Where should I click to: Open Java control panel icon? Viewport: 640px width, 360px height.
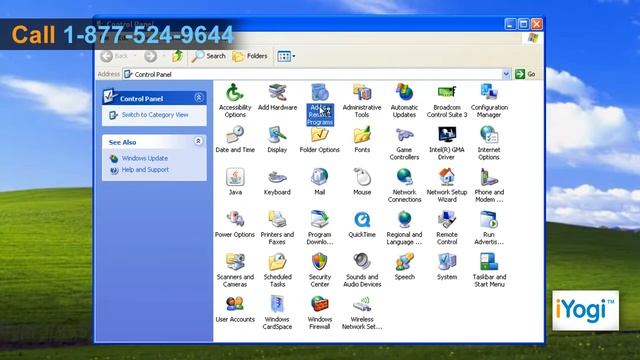tap(235, 182)
